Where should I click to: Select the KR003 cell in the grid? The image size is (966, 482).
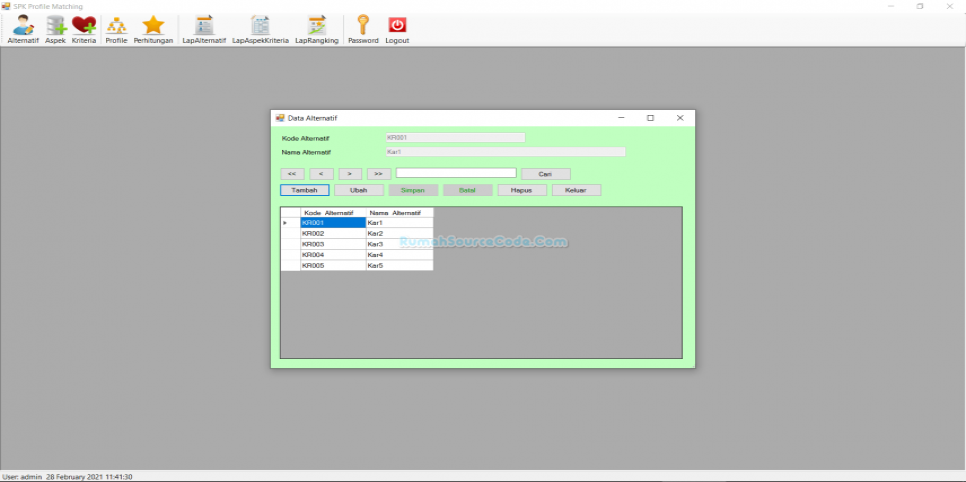tap(333, 244)
